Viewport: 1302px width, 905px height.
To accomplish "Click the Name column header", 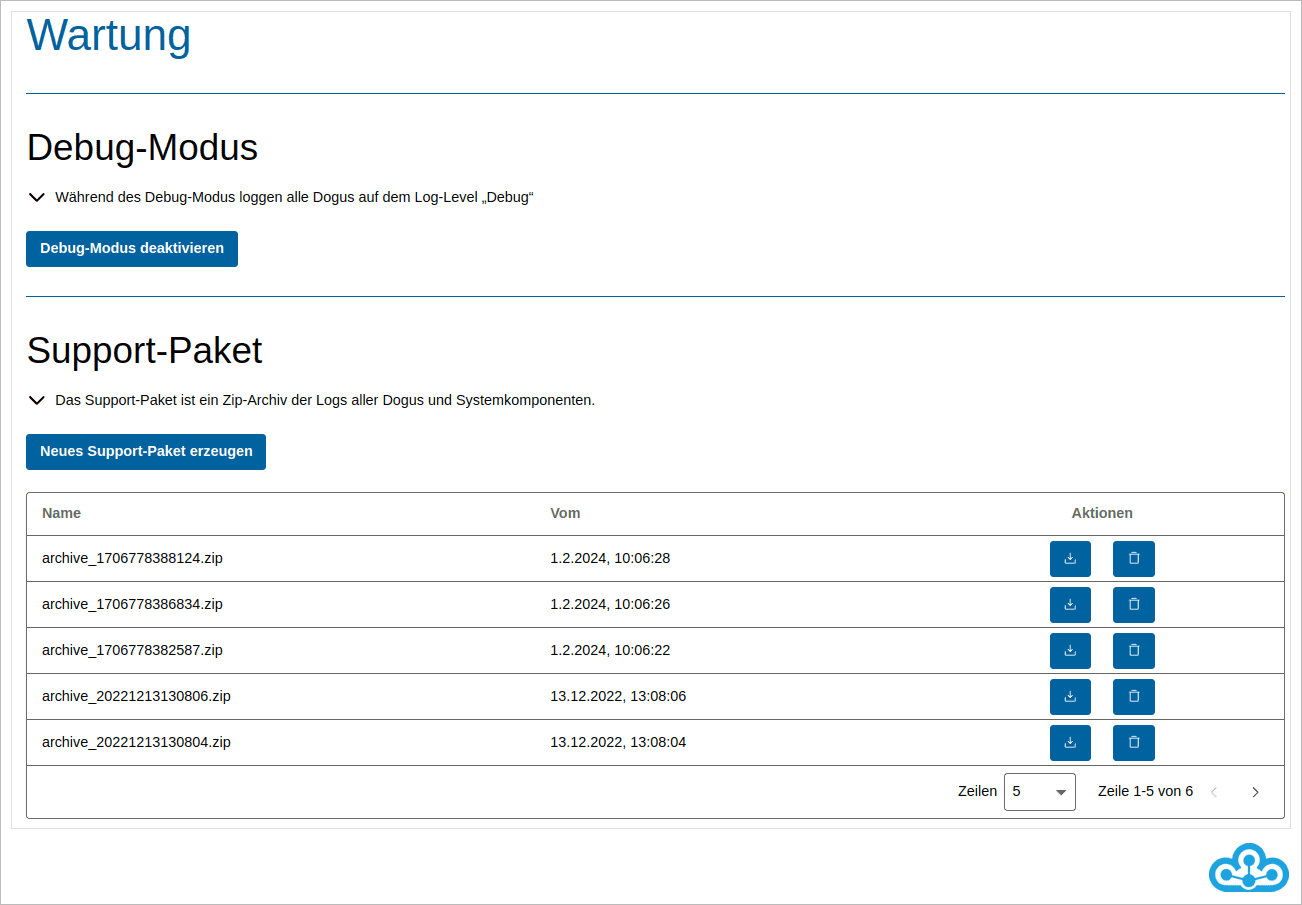I will (x=62, y=513).
